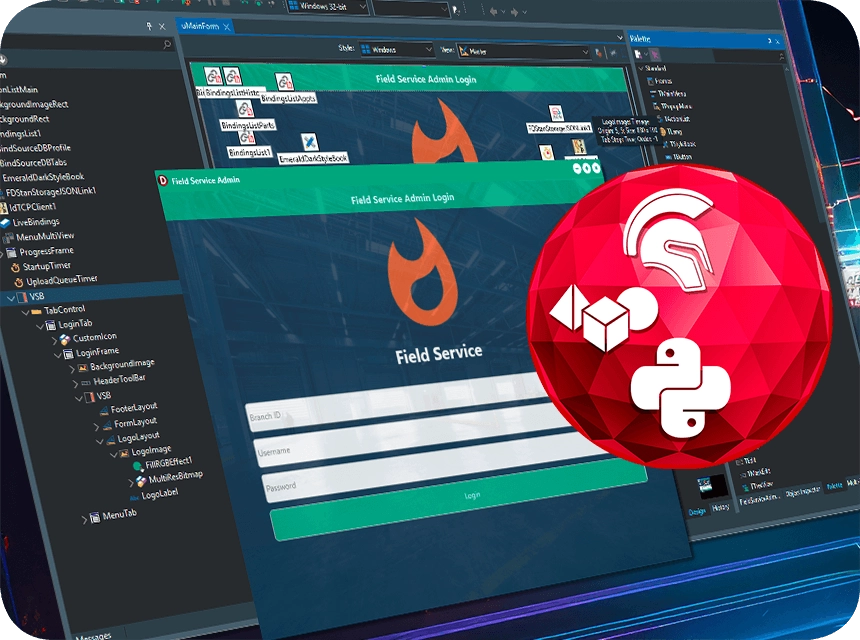
Task: Click the search magnifier icon in the Structure panel
Action: (166, 45)
